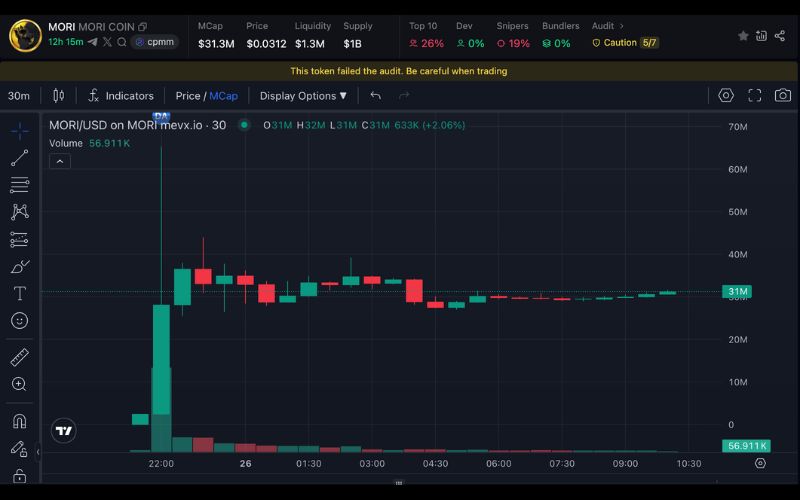Image resolution: width=800 pixels, height=500 pixels.
Task: Select the brush drawing tool
Action: [x=19, y=266]
